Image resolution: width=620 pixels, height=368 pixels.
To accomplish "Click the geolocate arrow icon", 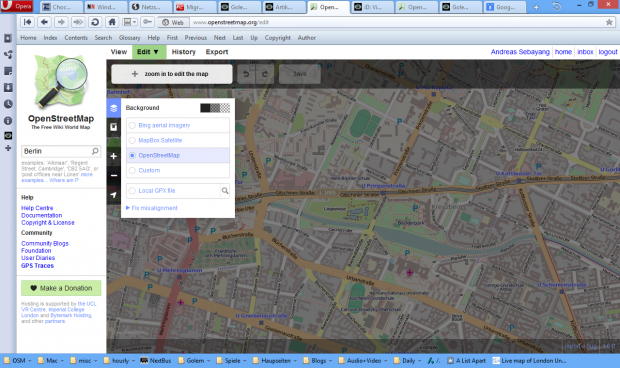I will (113, 194).
